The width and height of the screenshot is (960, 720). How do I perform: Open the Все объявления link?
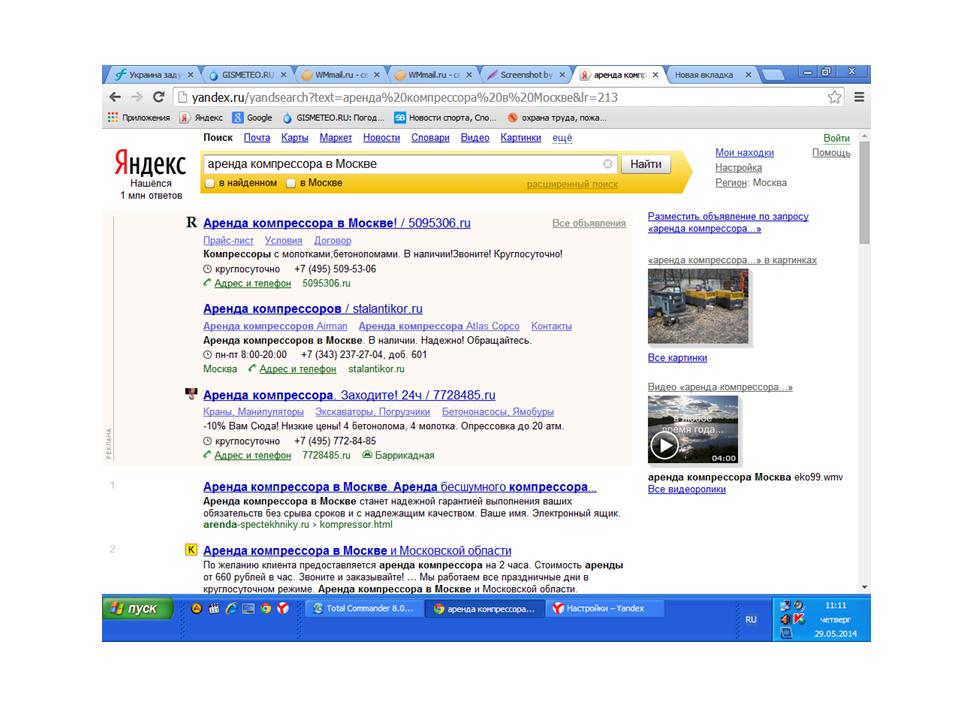(589, 223)
